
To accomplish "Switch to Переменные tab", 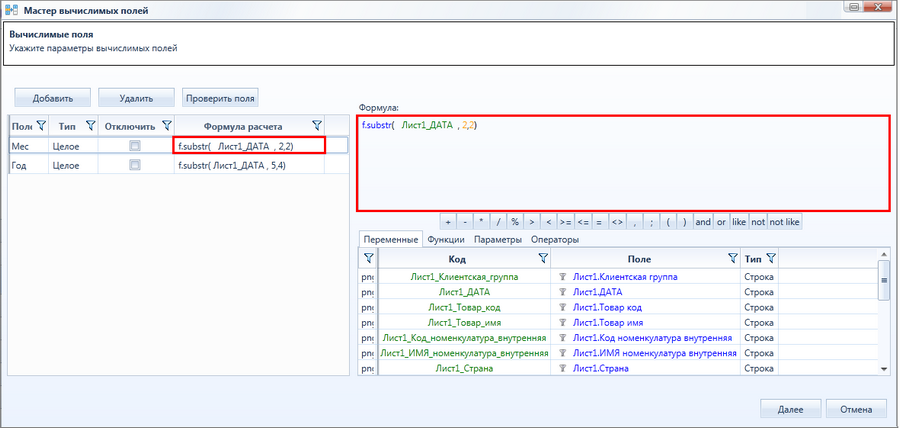I will point(390,239).
